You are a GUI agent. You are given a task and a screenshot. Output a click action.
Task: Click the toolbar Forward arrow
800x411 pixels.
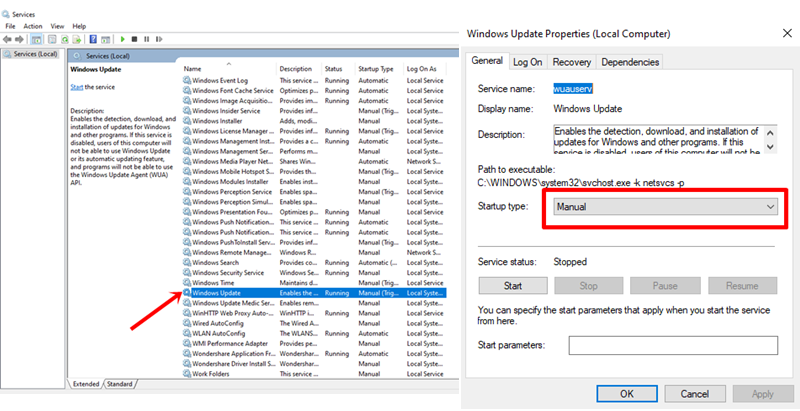pyautogui.click(x=19, y=39)
